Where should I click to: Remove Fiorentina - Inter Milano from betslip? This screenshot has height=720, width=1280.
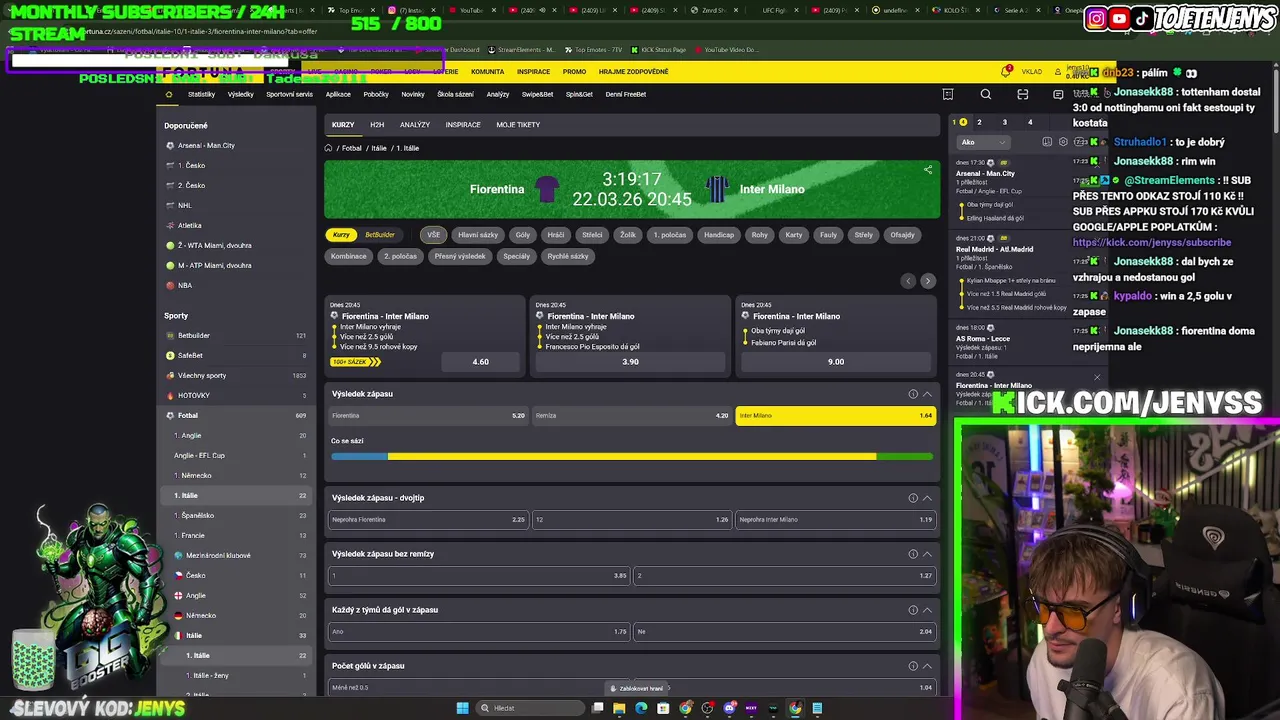(x=1097, y=377)
